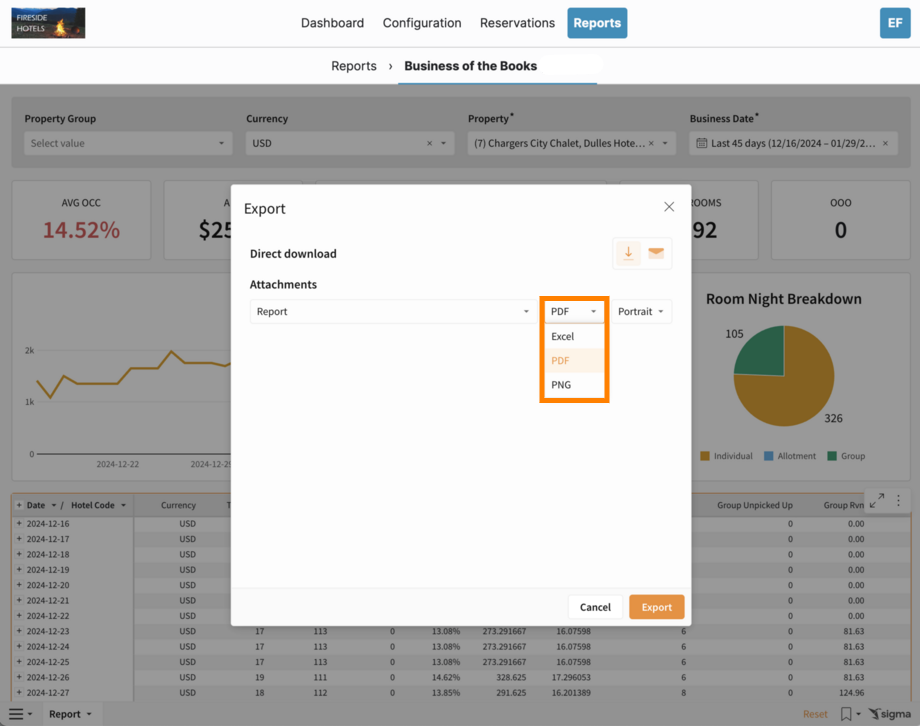Viewport: 920px width, 726px height.
Task: Expand the 2024-12-16 row plus icon
Action: click(19, 523)
